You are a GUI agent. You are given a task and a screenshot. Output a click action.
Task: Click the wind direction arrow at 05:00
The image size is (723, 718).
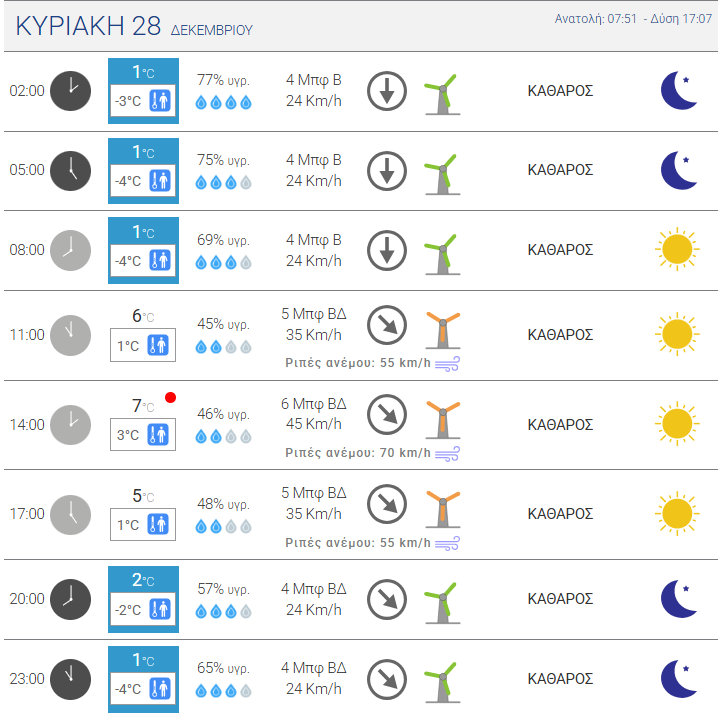coord(387,171)
